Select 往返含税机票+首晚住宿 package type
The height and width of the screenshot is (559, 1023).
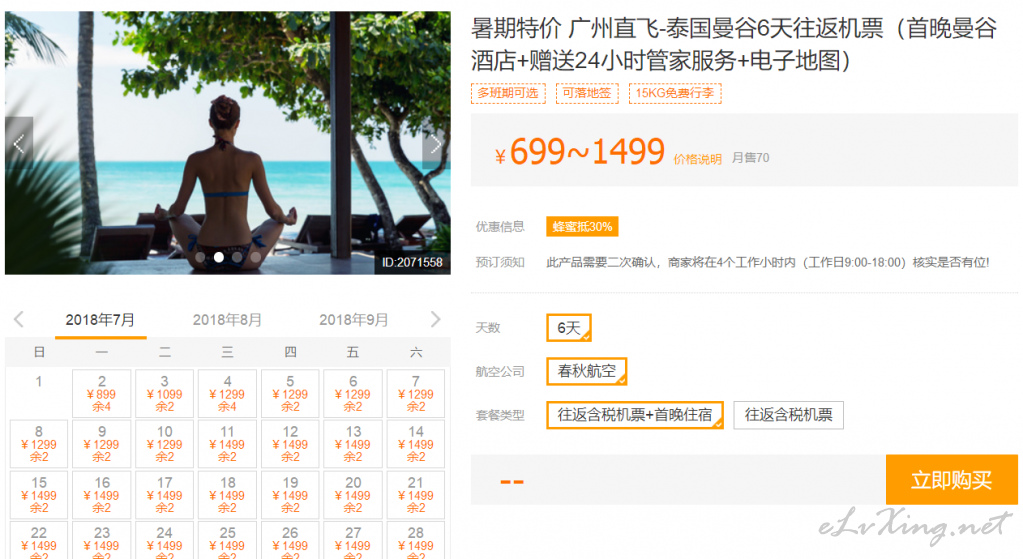[x=635, y=415]
